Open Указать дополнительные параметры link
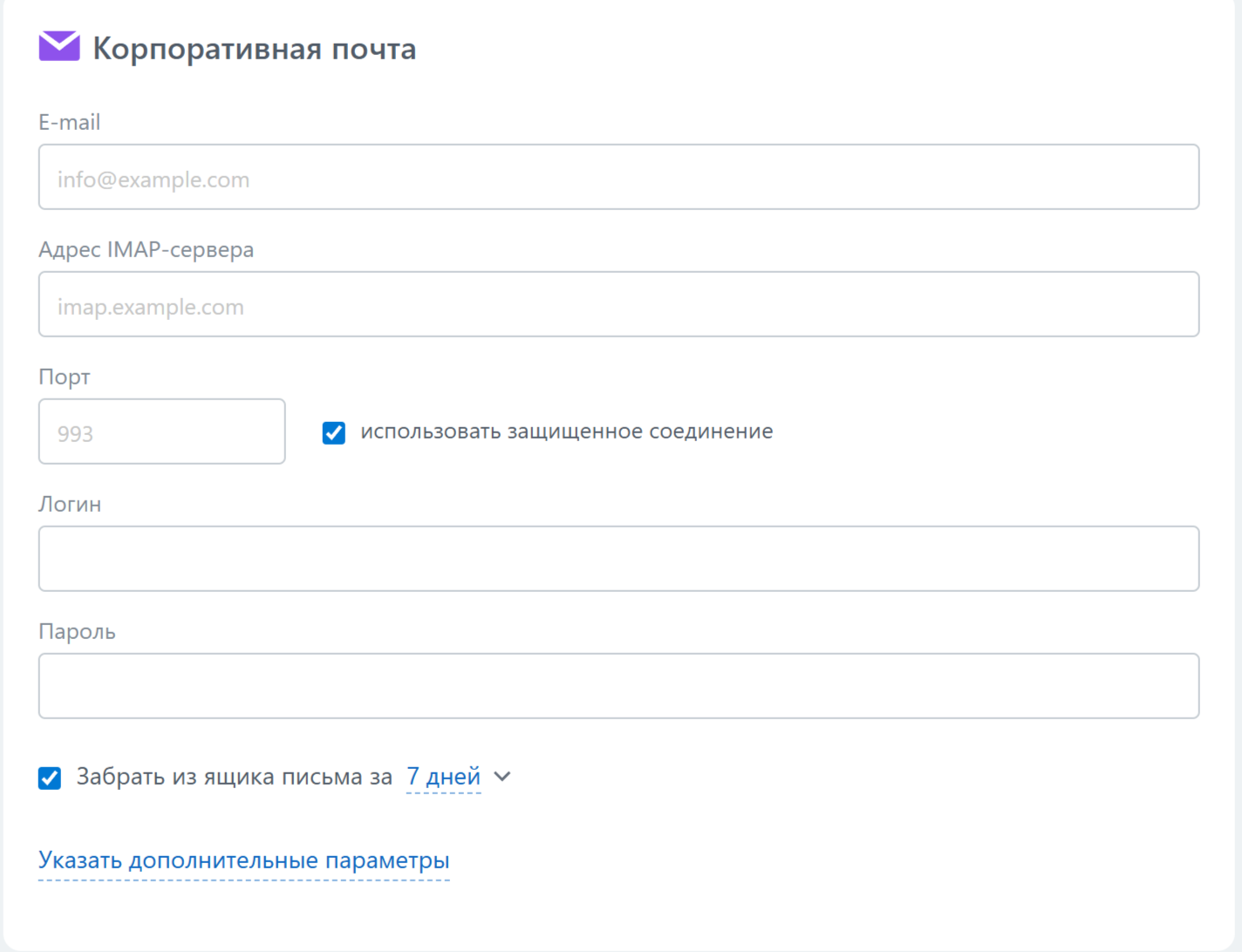Screen dimensions: 1242x952 [x=243, y=860]
